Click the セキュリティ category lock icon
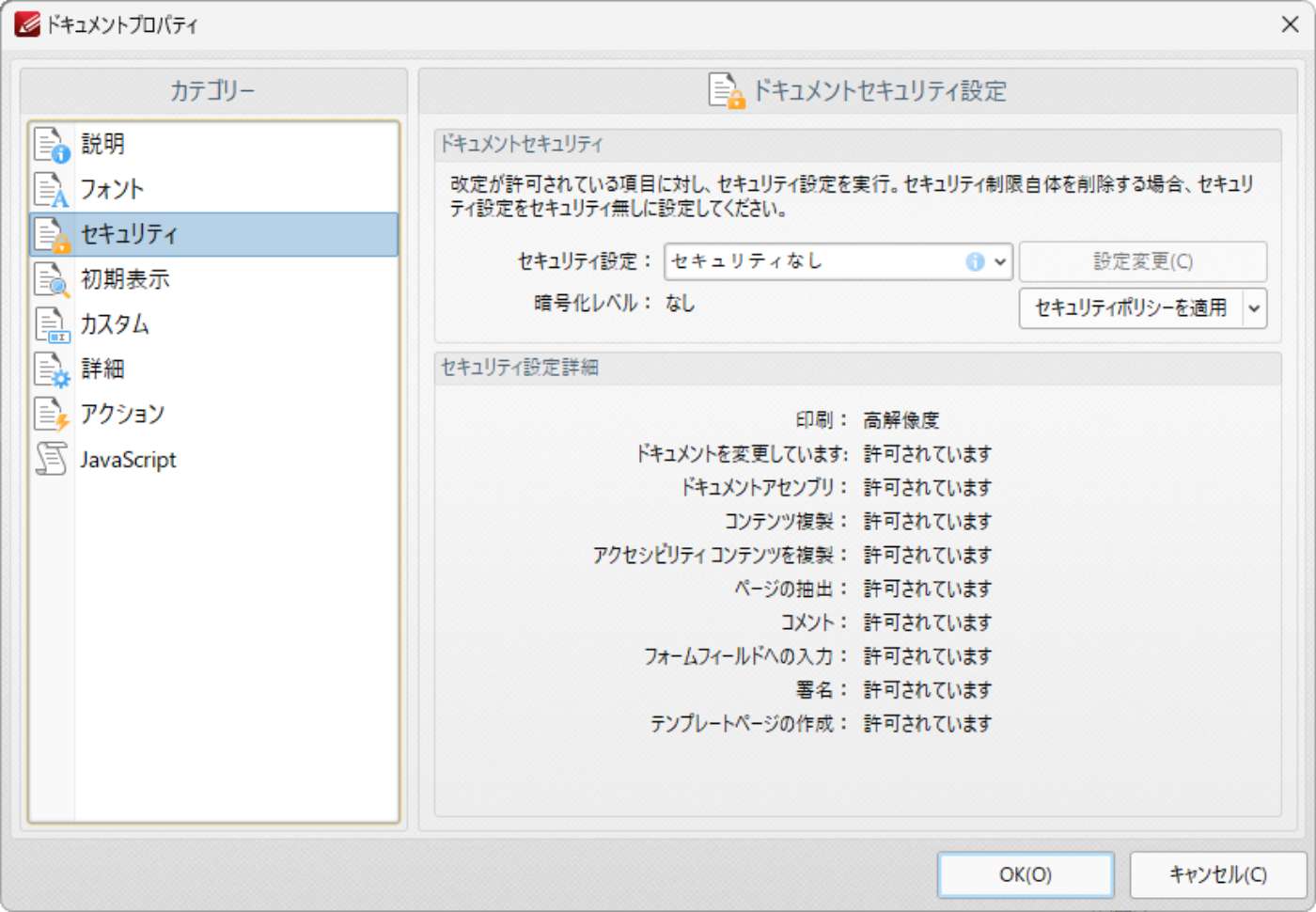Screen dimensions: 1316x912 [x=52, y=234]
